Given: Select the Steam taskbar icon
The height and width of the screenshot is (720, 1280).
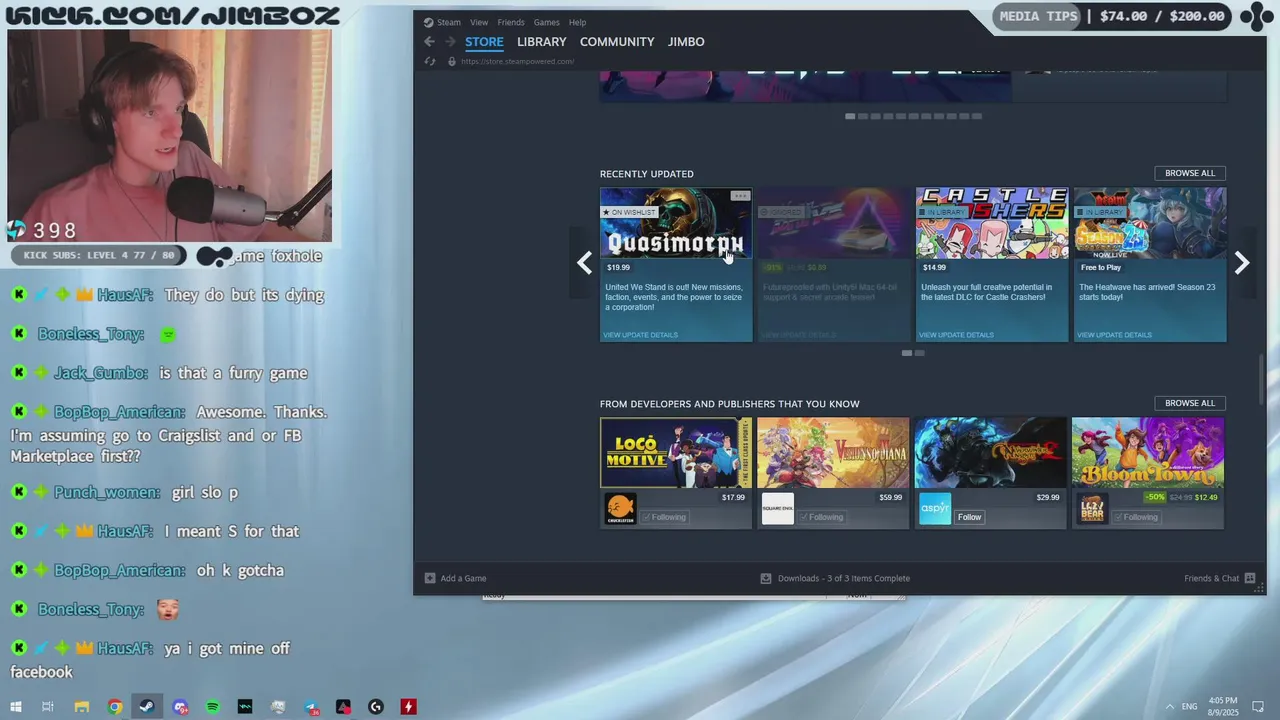Looking at the screenshot, I should (x=147, y=707).
